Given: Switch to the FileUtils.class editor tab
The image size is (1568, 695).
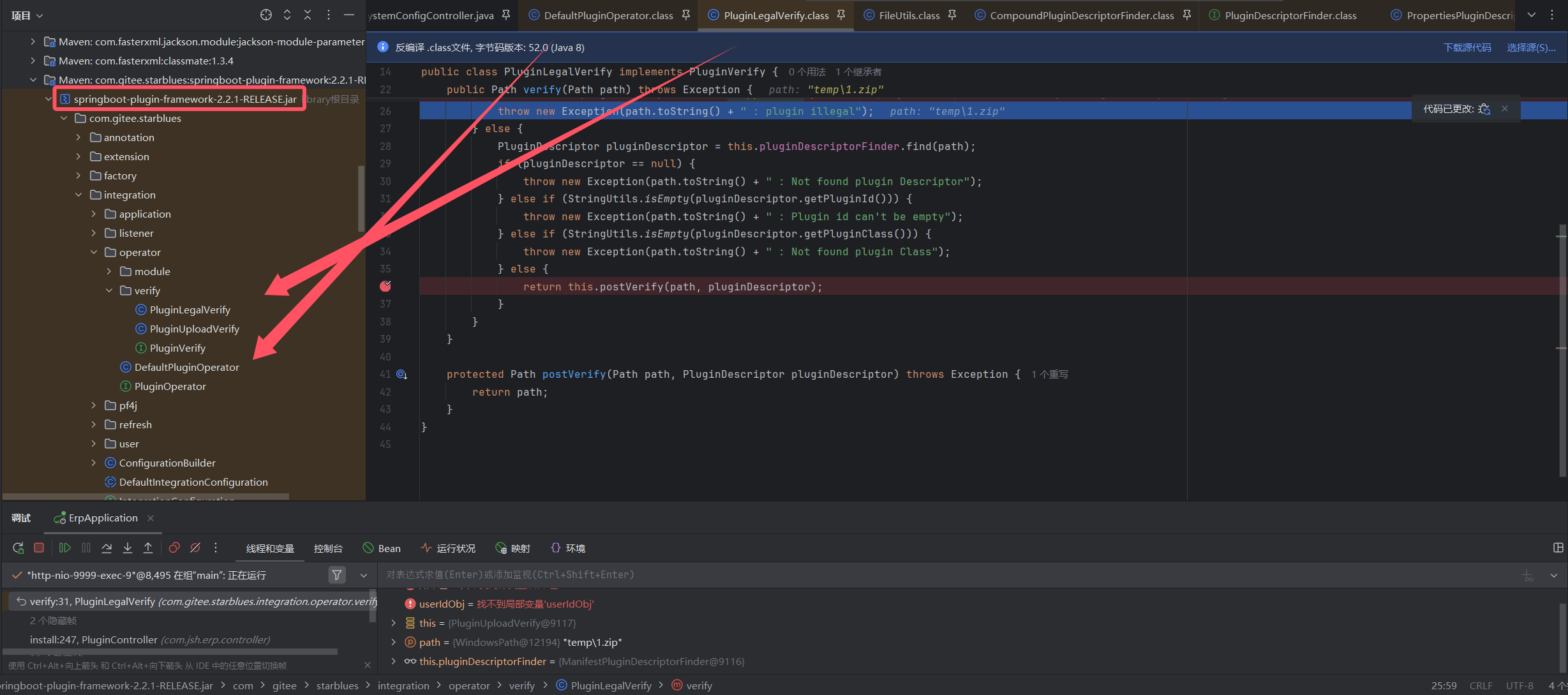Looking at the screenshot, I should click(908, 15).
